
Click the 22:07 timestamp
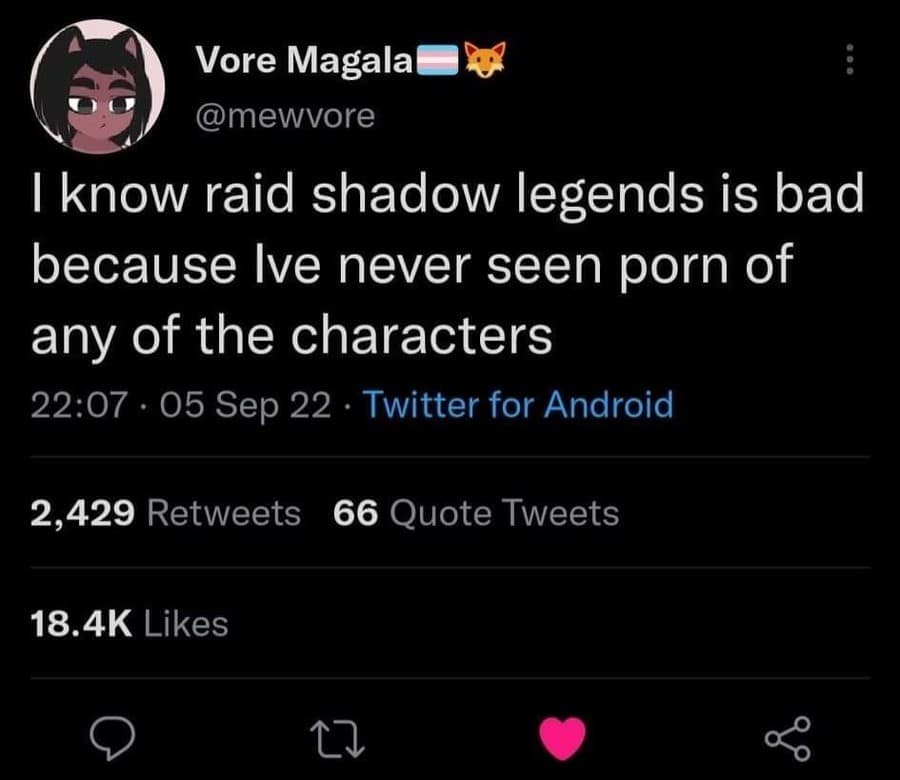[79, 405]
